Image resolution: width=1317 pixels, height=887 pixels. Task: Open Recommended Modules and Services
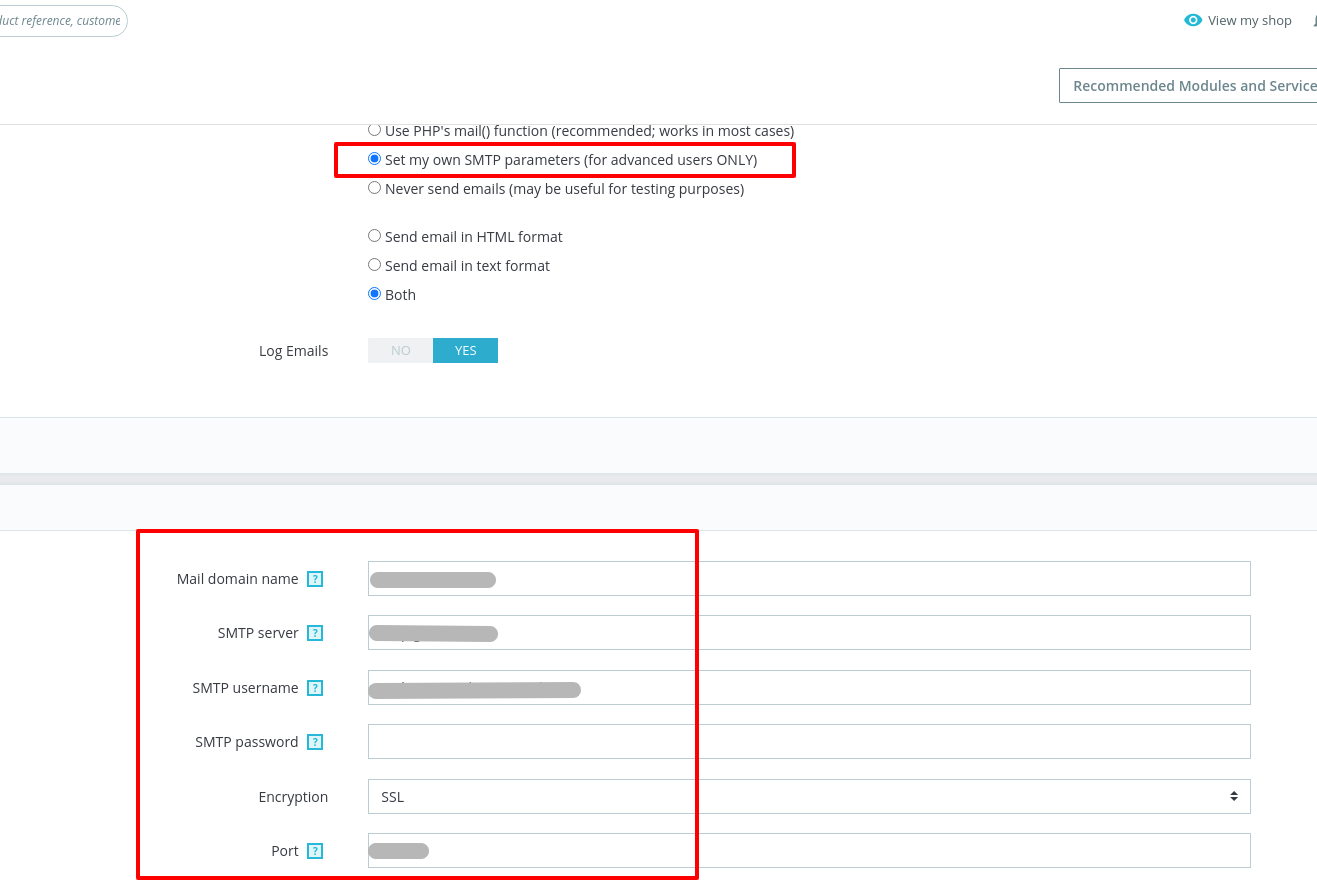click(1188, 86)
